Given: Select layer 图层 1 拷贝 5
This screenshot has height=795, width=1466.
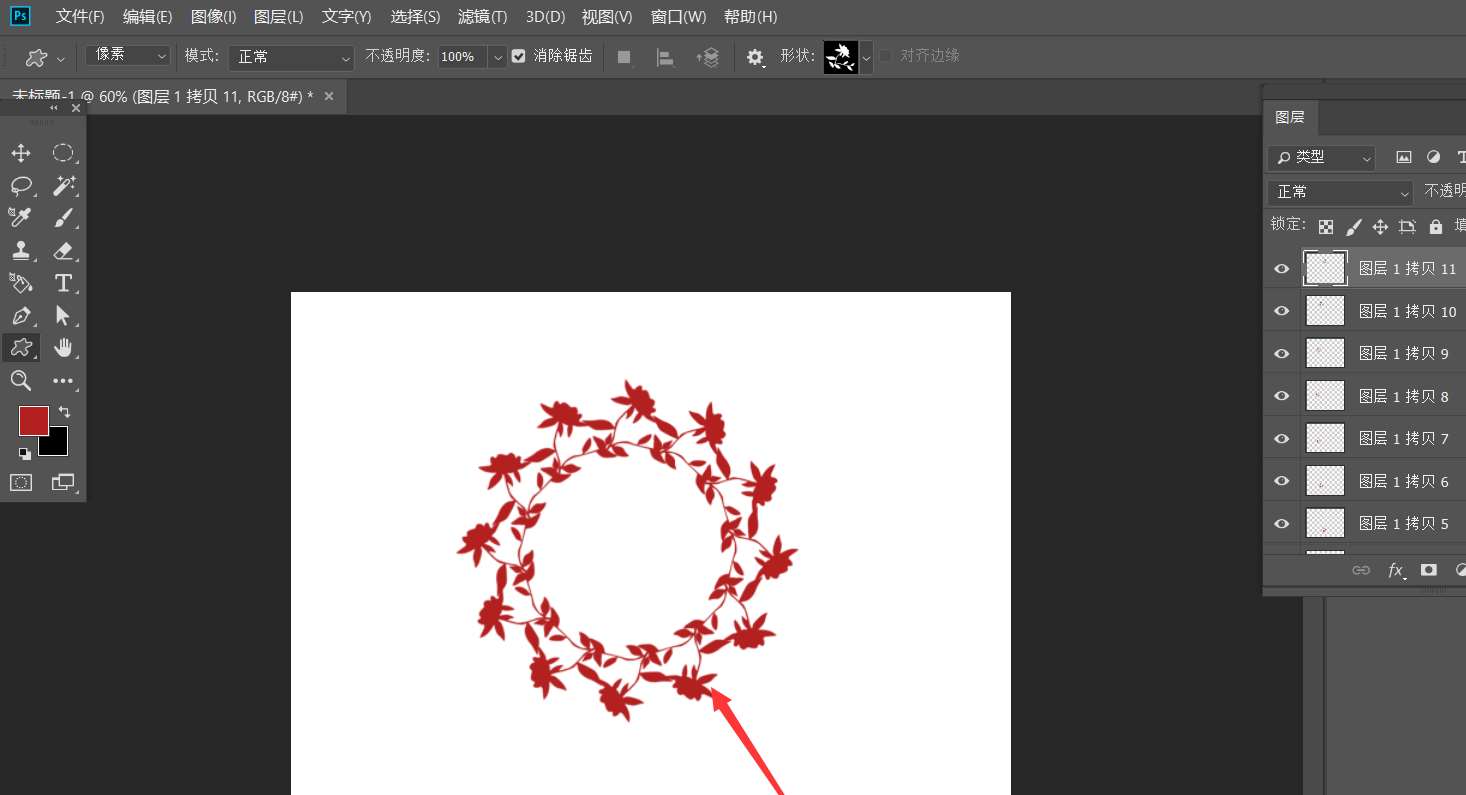Looking at the screenshot, I should (x=1403, y=523).
